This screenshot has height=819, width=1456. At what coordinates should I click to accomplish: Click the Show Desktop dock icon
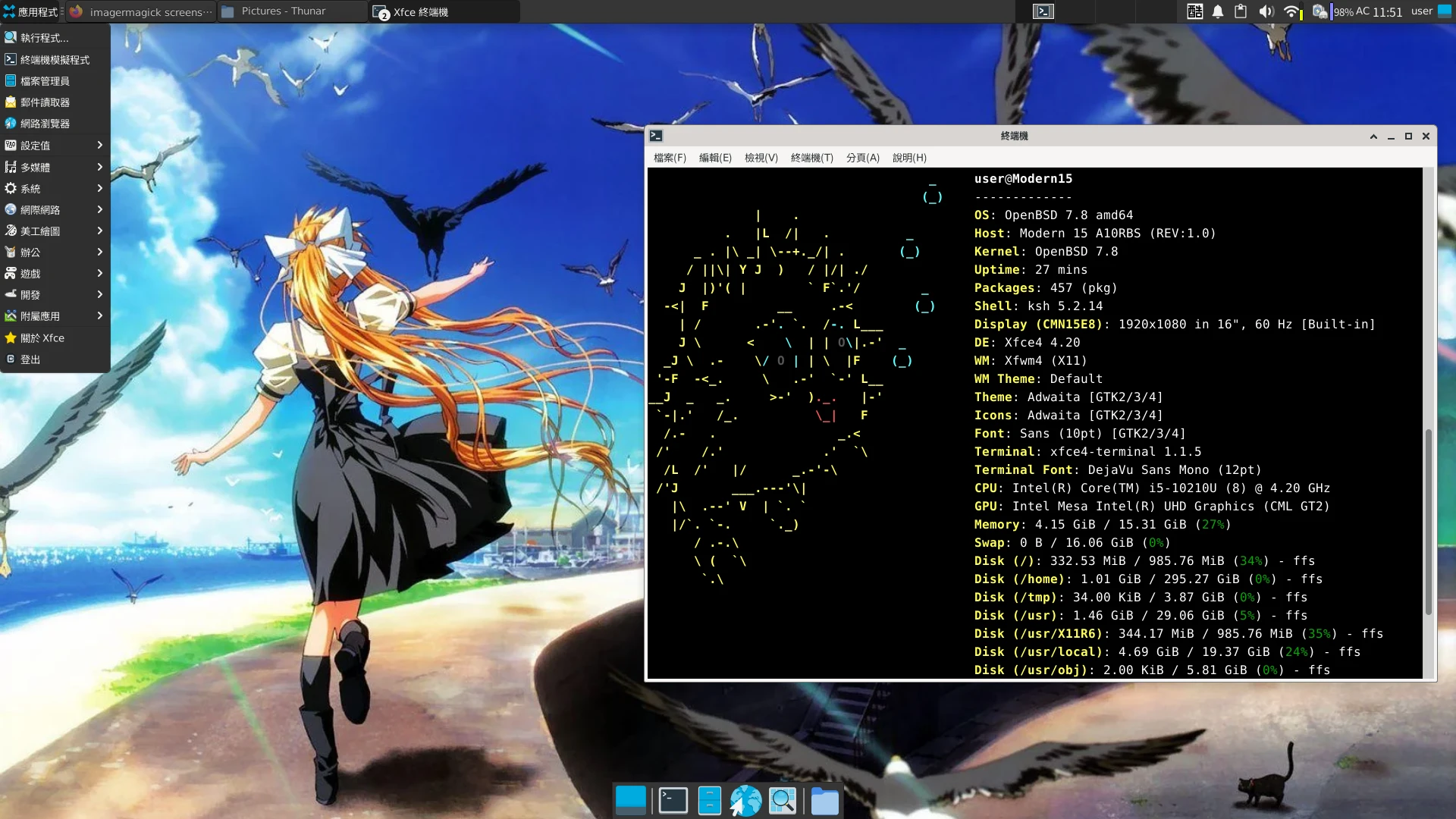coord(630,800)
